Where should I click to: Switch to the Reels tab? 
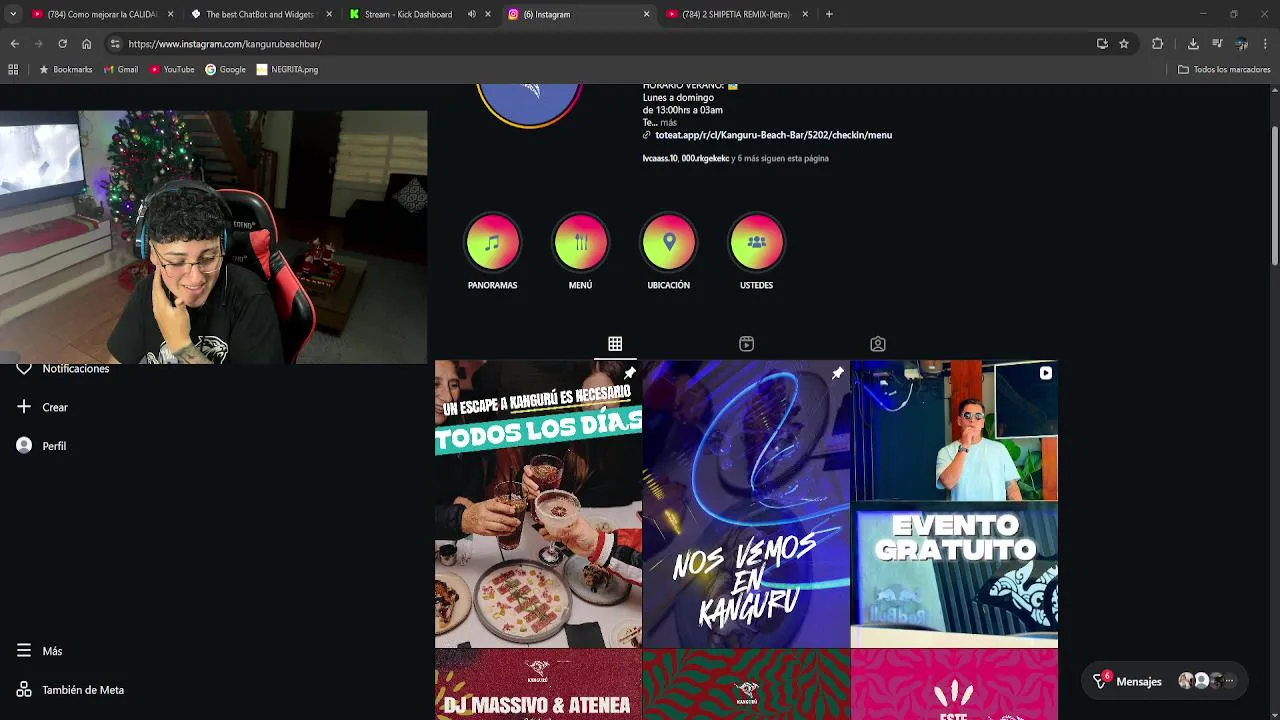[x=746, y=344]
